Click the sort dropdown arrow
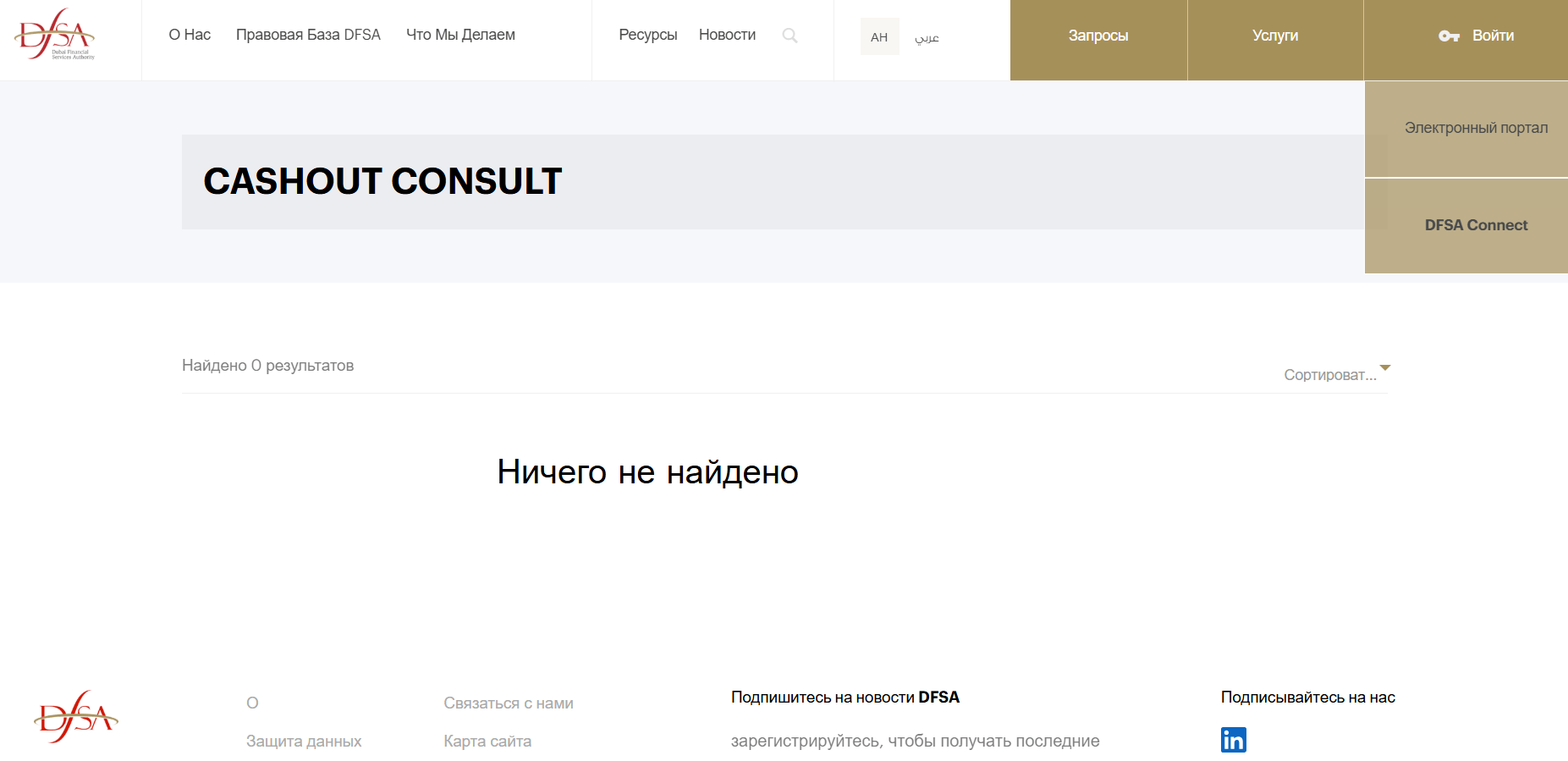 pos(1385,367)
